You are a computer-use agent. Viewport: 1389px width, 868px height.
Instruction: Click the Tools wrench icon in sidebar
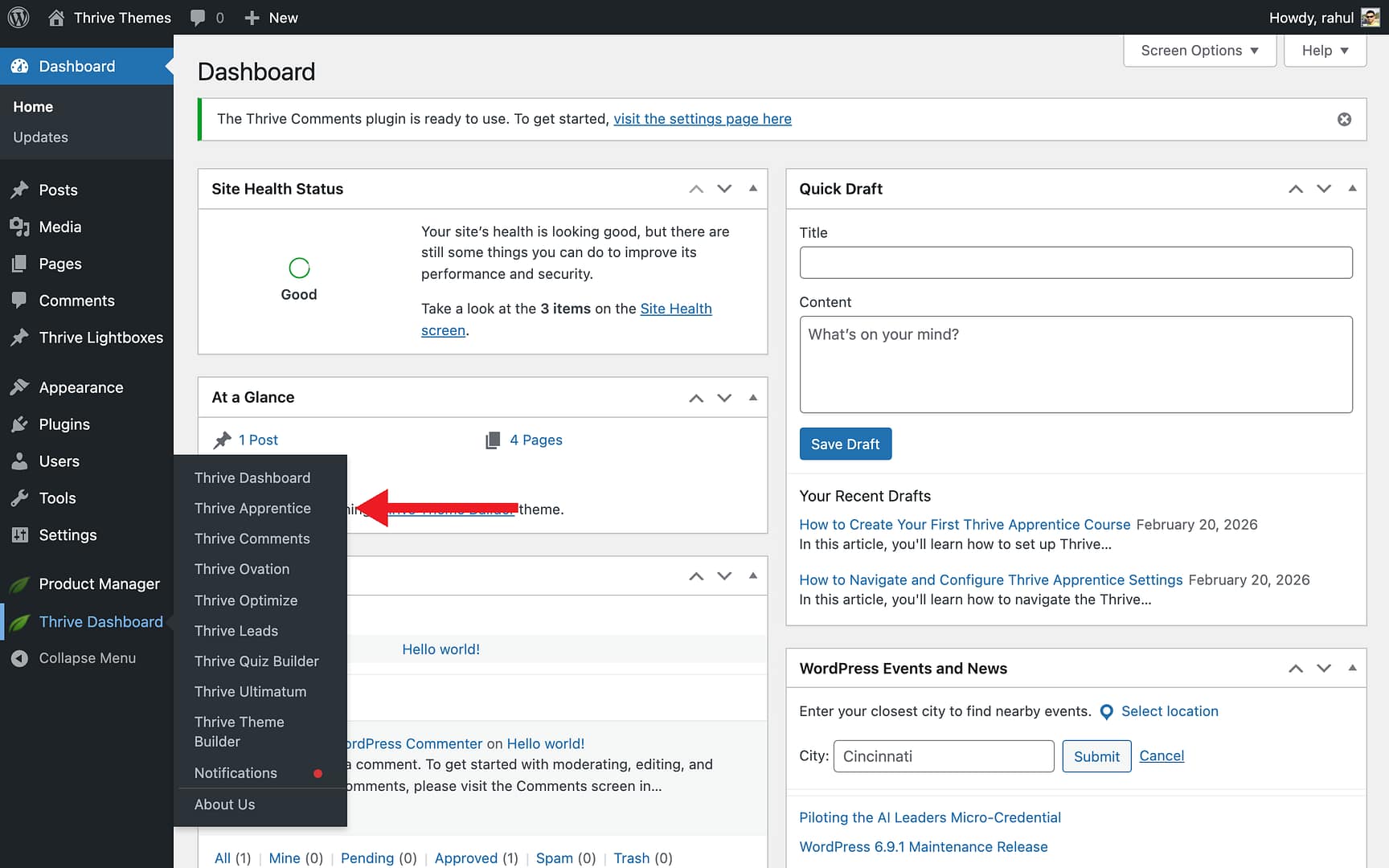(x=19, y=498)
